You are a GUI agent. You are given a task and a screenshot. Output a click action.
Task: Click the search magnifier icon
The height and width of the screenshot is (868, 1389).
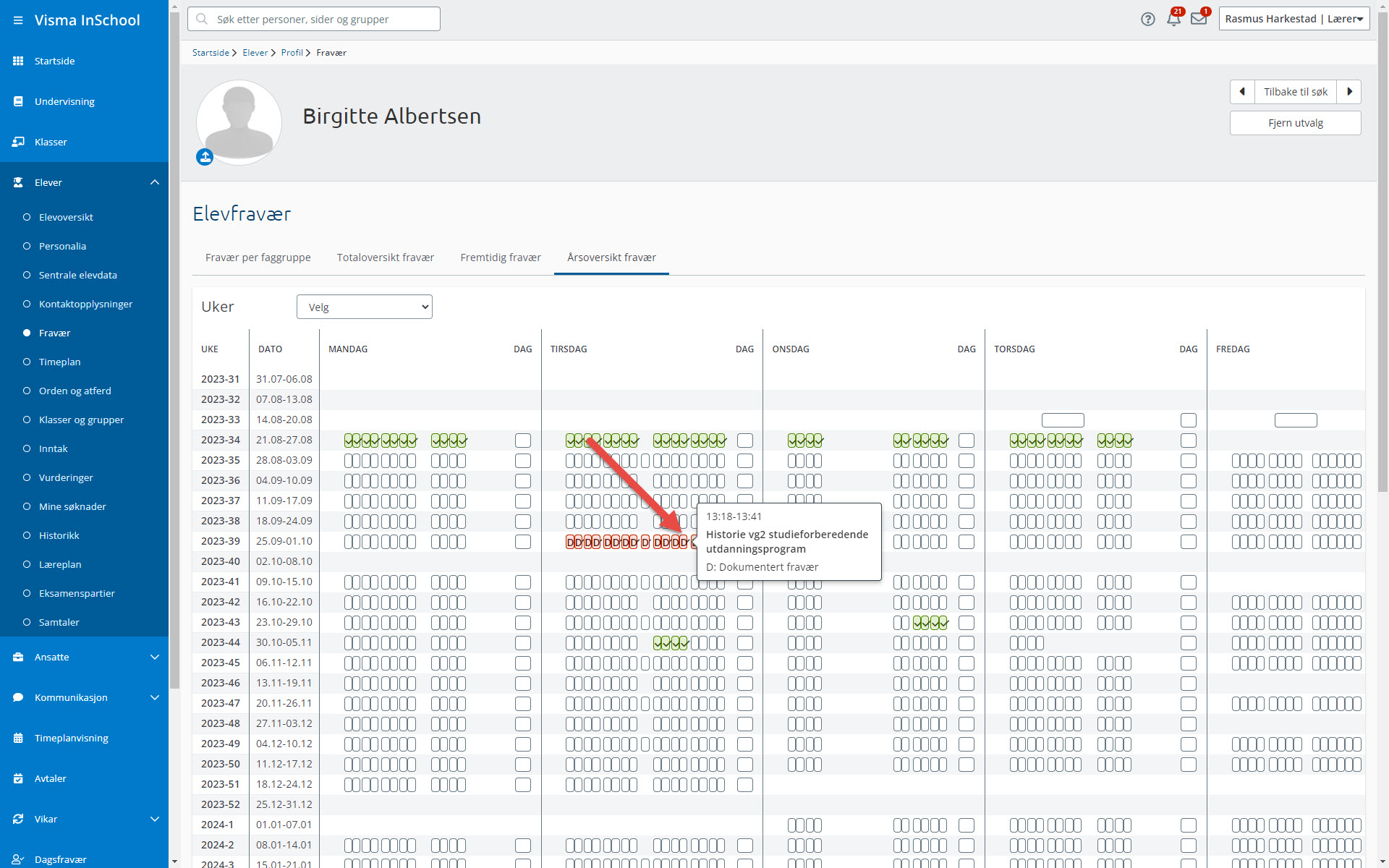202,19
